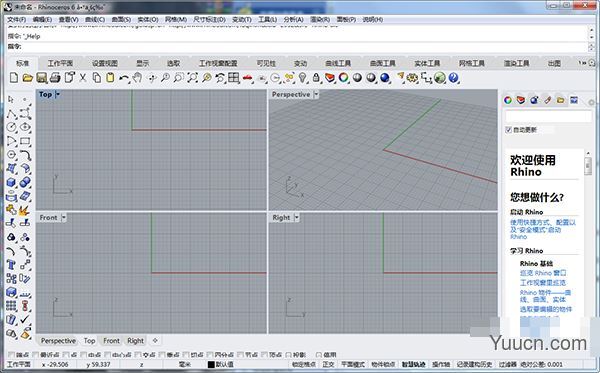Uncheck the 自动更新 checkbox in help panel
Screen dimensions: 600x373
click(x=509, y=130)
